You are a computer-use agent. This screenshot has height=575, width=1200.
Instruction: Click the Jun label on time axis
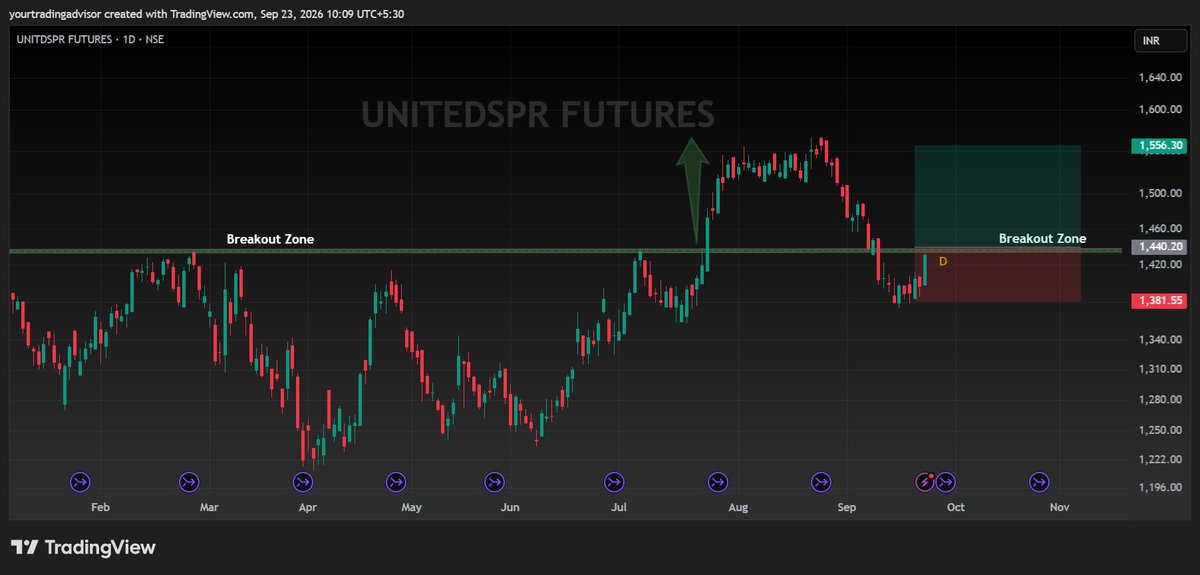[510, 508]
